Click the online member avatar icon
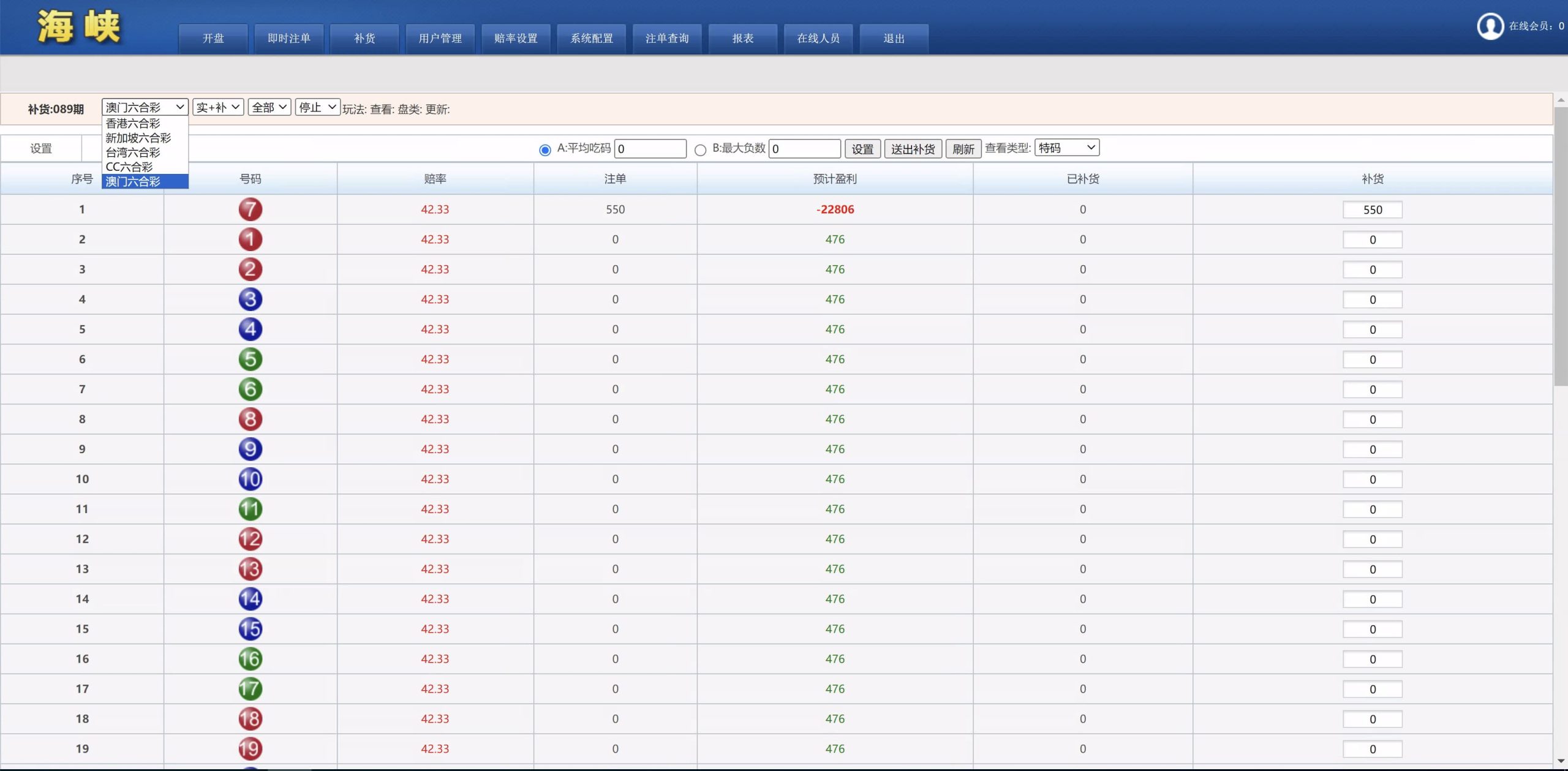This screenshot has height=771, width=1568. (1490, 26)
